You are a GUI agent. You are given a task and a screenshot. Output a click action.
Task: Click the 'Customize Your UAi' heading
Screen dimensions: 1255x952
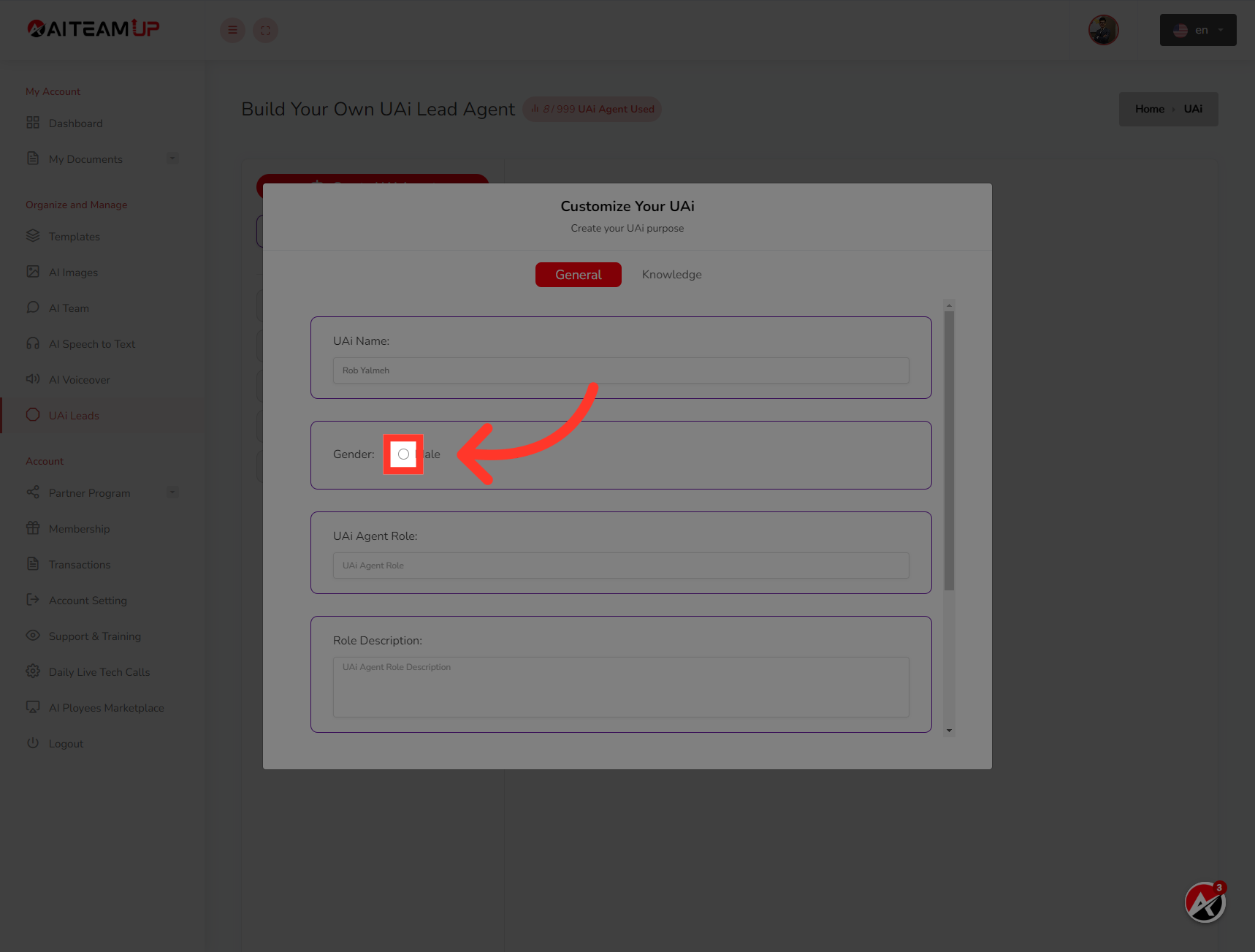[627, 206]
